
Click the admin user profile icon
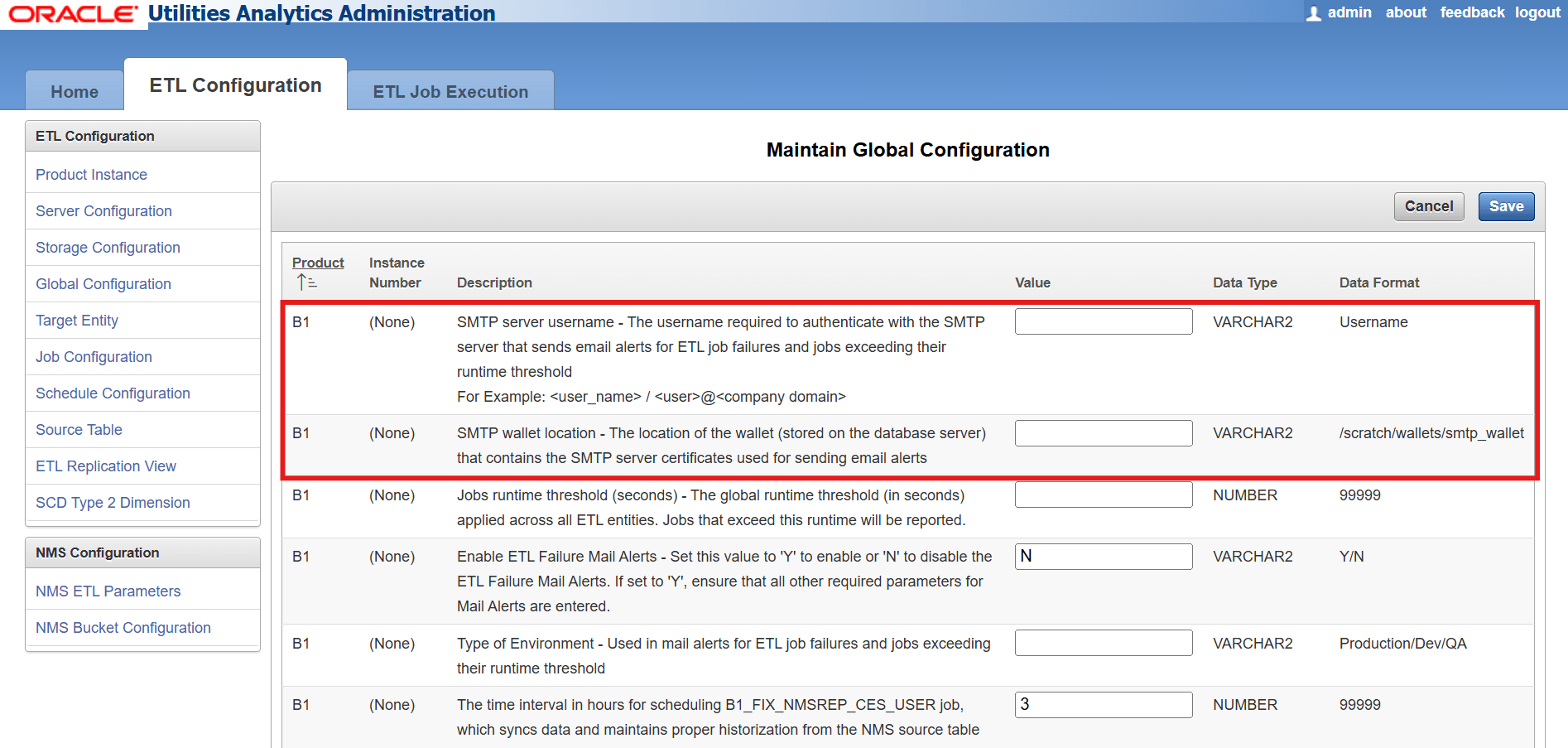[x=1313, y=12]
